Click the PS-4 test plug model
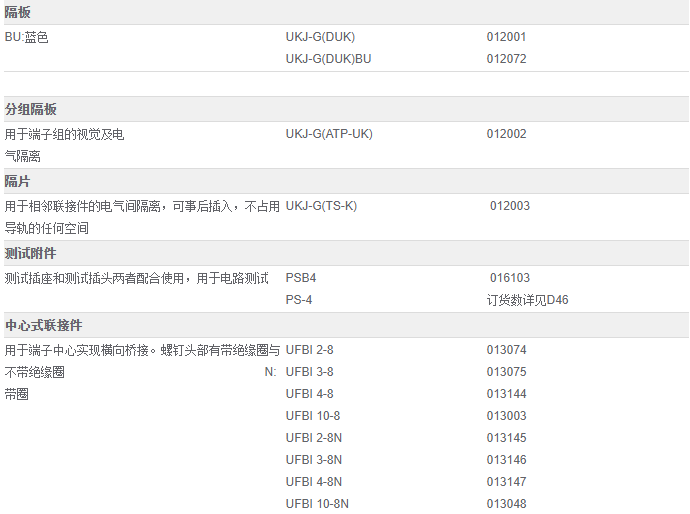690x514 pixels. (299, 300)
